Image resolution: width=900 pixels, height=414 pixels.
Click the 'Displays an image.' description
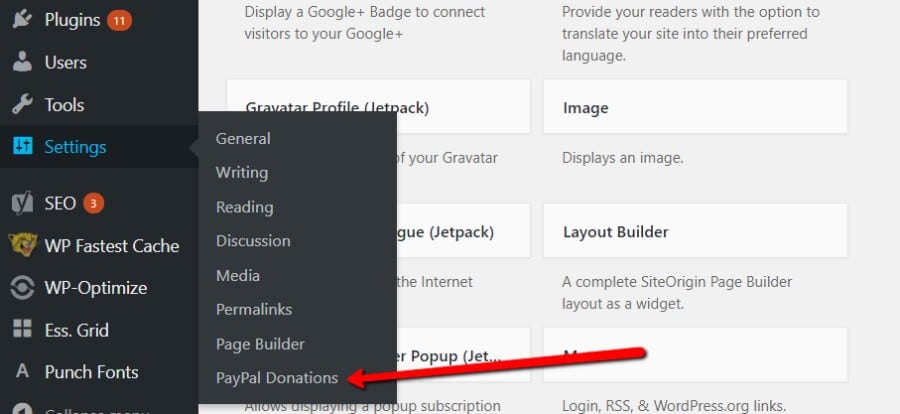click(622, 157)
